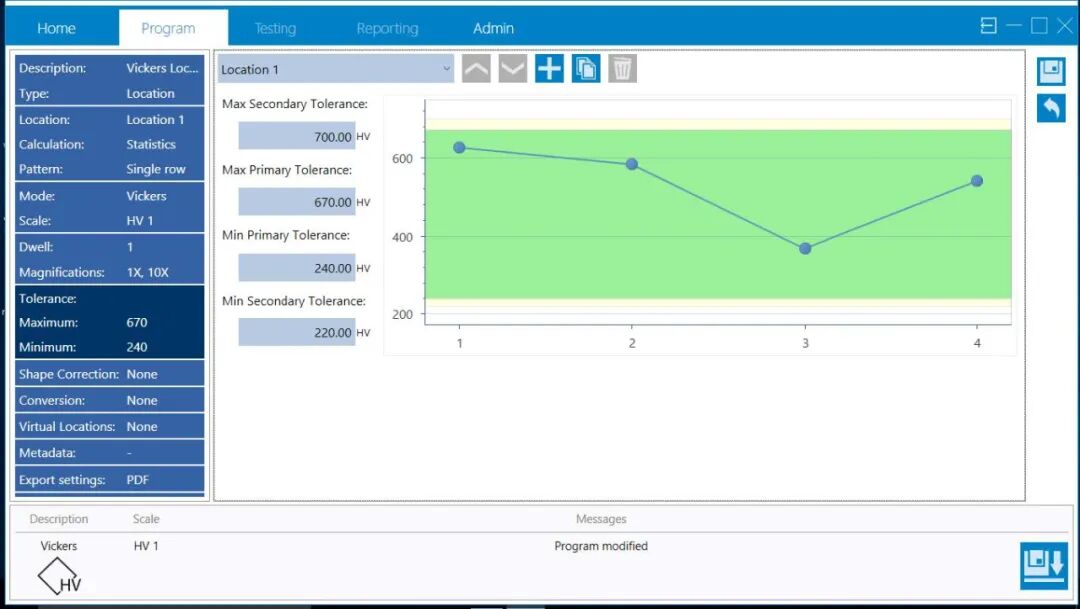Save program with floppy disk icon

[1051, 72]
